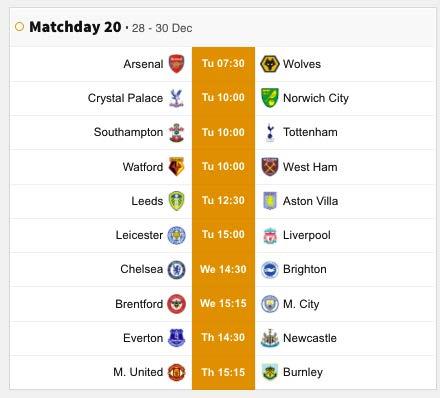This screenshot has height=398, width=440.
Task: Select the Norwich City badge icon
Action: click(x=269, y=98)
